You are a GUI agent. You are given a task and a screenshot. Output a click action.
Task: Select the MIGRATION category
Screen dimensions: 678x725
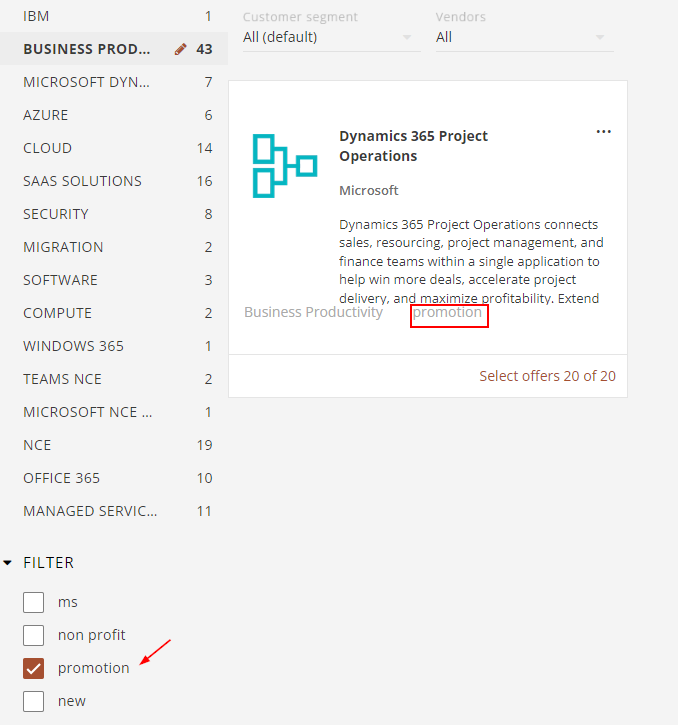114,247
